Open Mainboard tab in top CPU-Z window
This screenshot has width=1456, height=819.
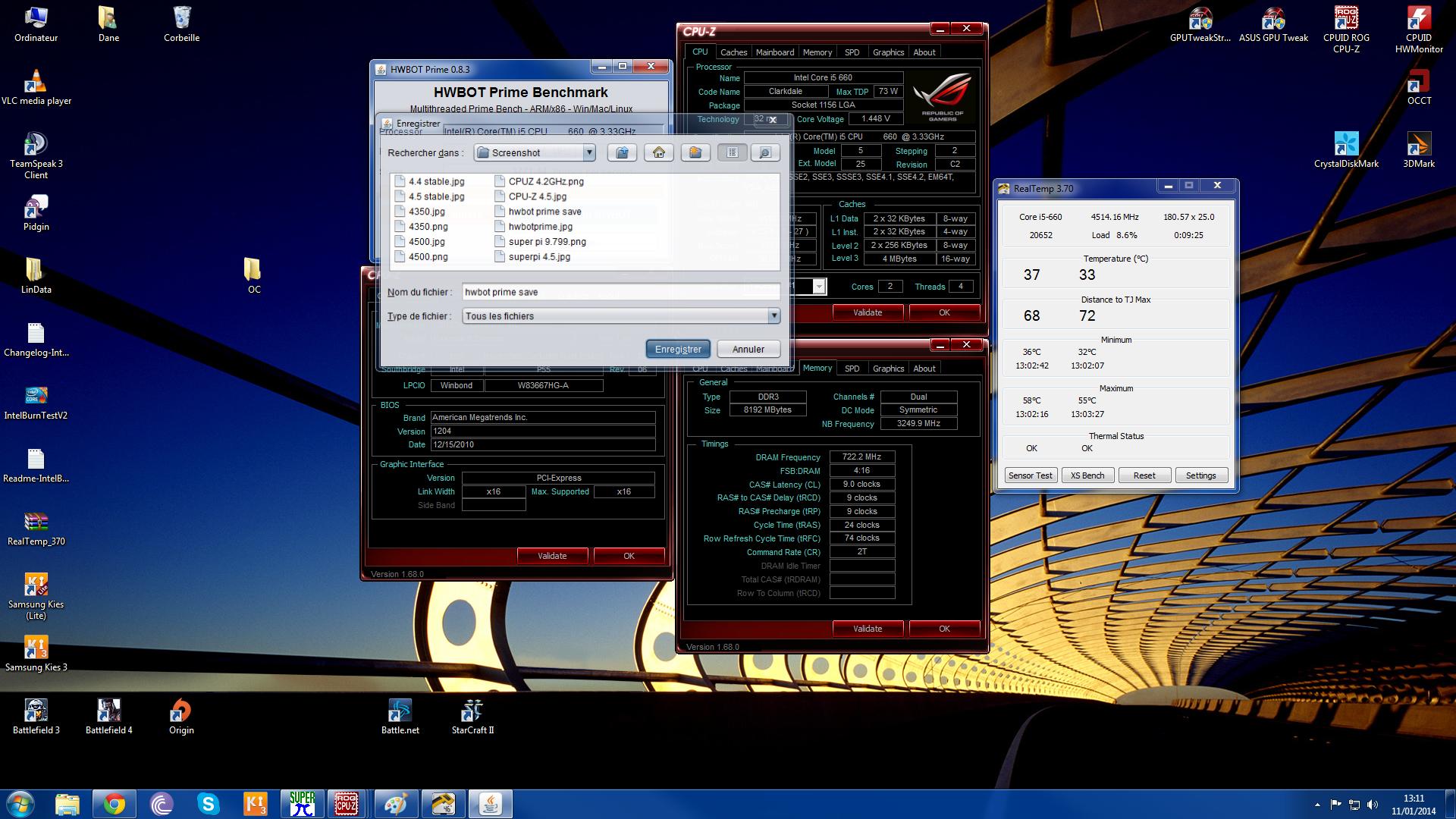pyautogui.click(x=775, y=52)
